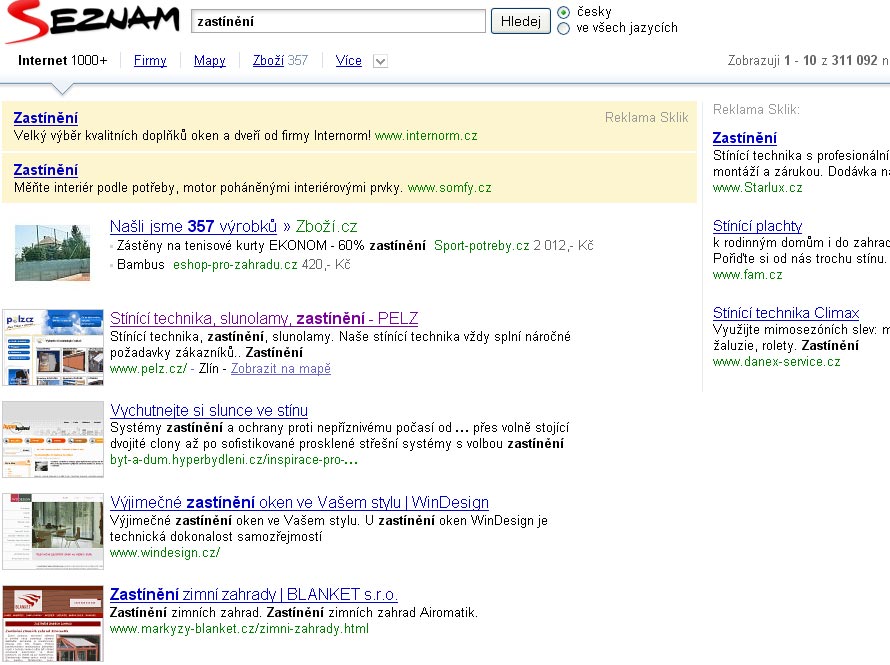Image resolution: width=890 pixels, height=665 pixels.
Task: Open the WinDesign 'Výjimečné zastínění oken' result
Action: (299, 502)
